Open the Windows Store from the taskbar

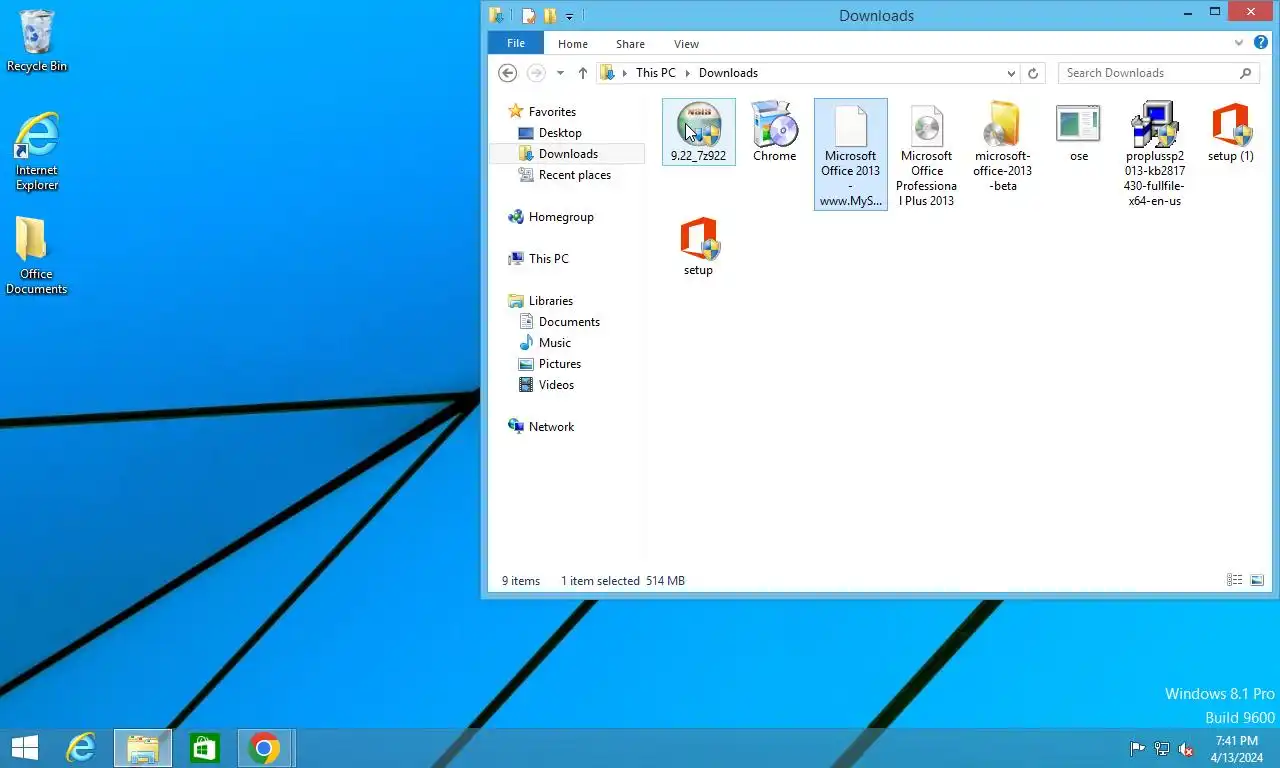tap(204, 748)
